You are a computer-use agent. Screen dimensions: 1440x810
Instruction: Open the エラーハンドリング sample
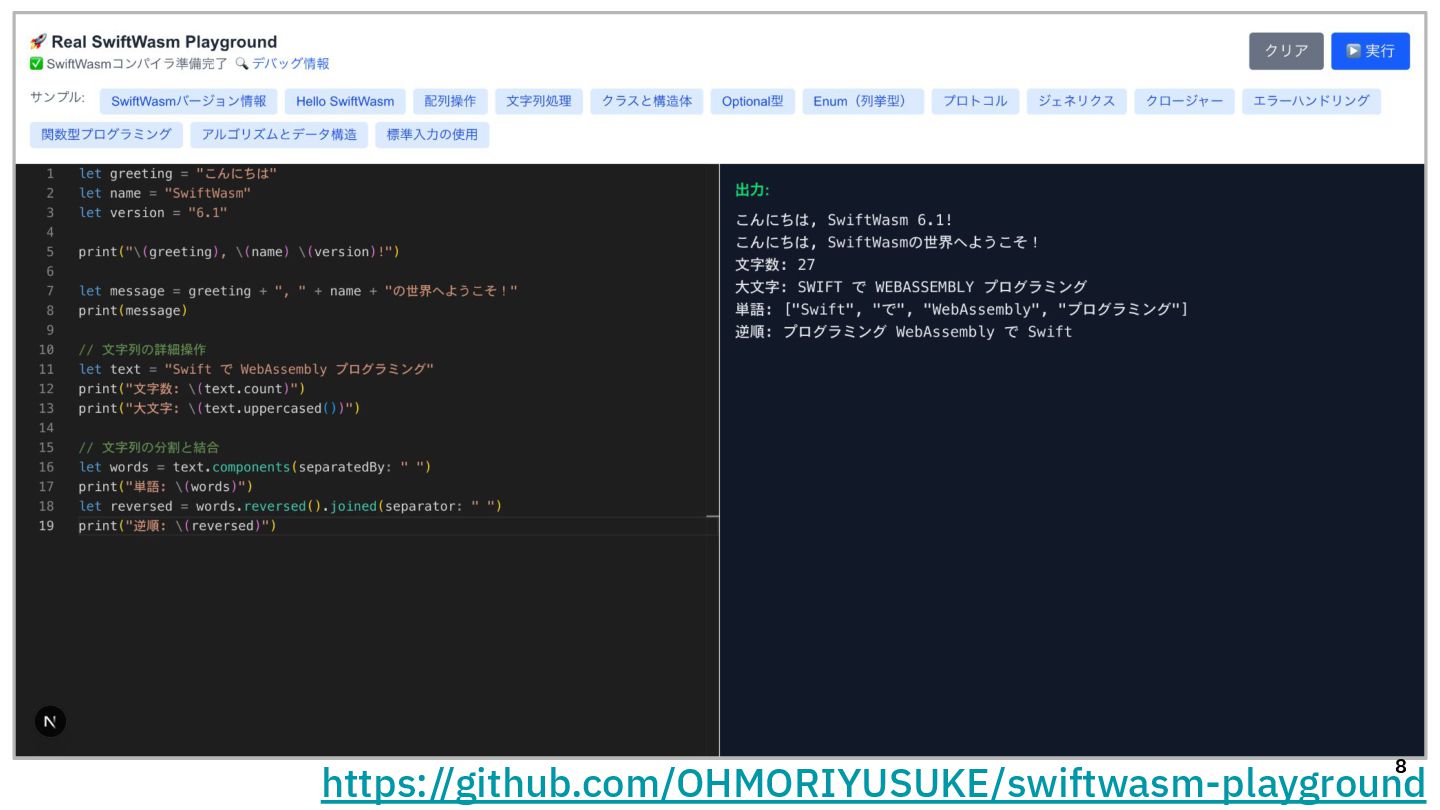(x=1311, y=101)
